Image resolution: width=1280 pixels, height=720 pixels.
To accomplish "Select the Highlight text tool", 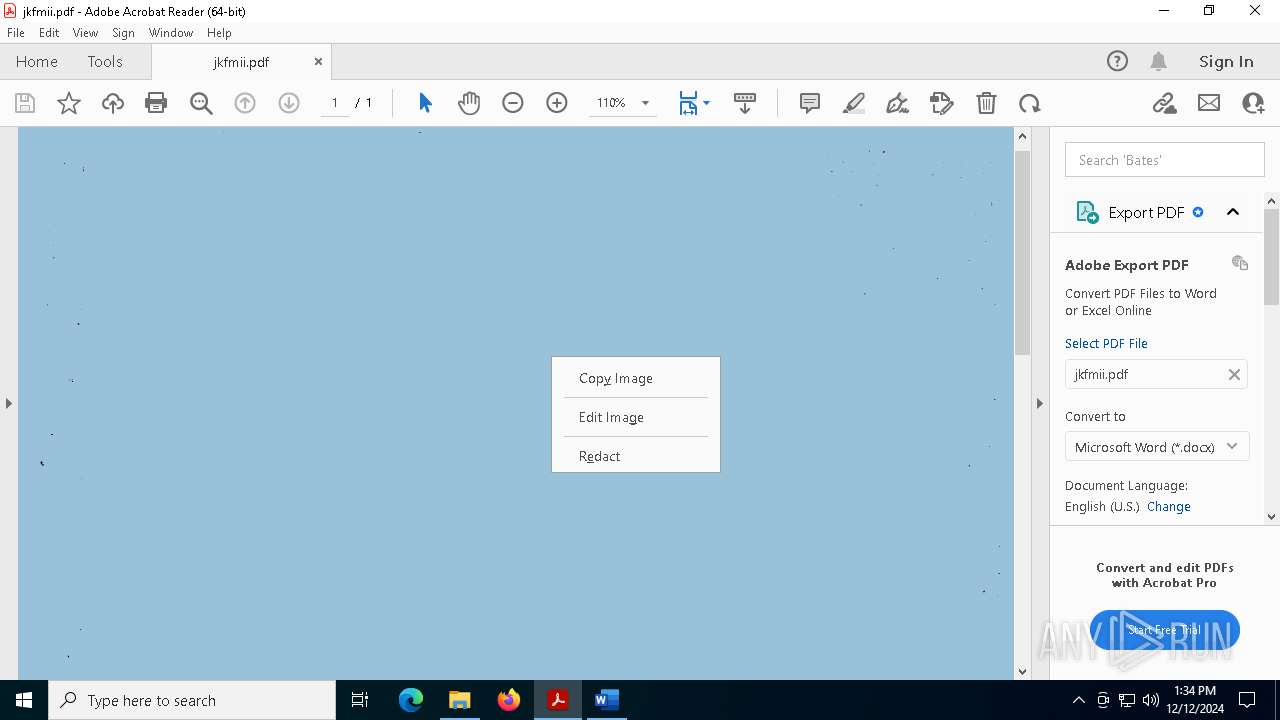I will coord(854,103).
